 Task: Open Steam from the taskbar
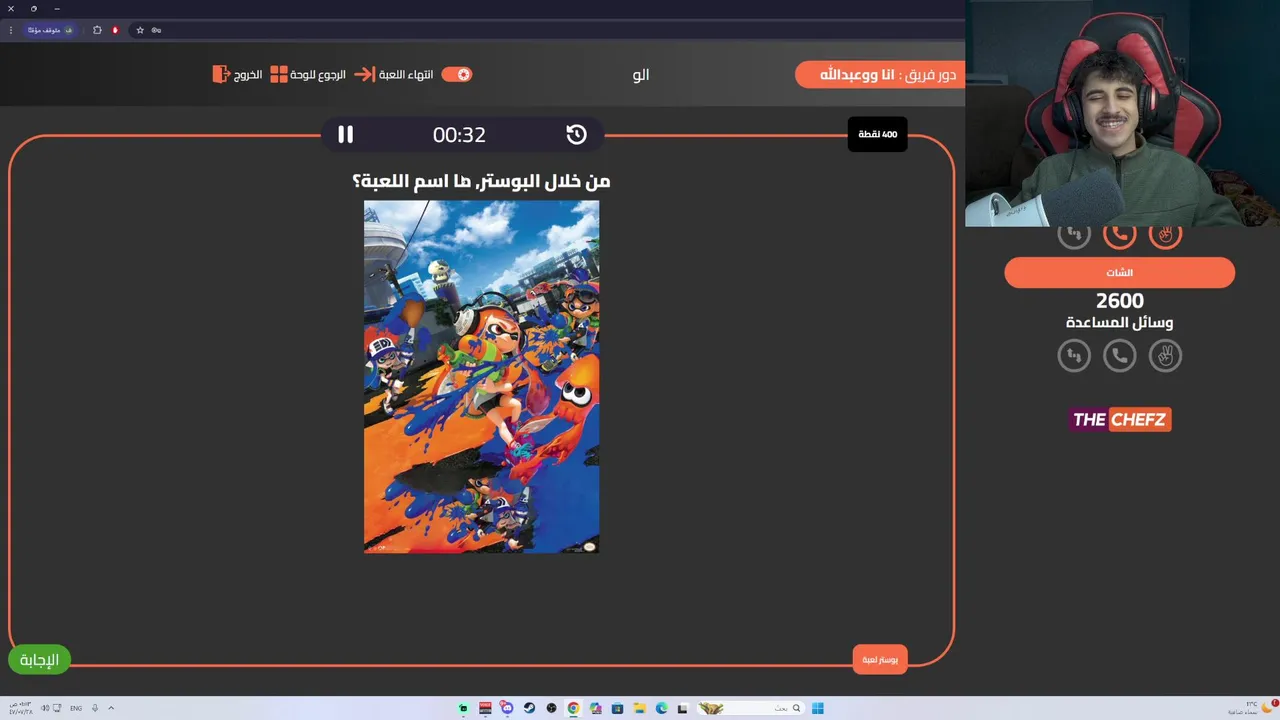tap(529, 708)
